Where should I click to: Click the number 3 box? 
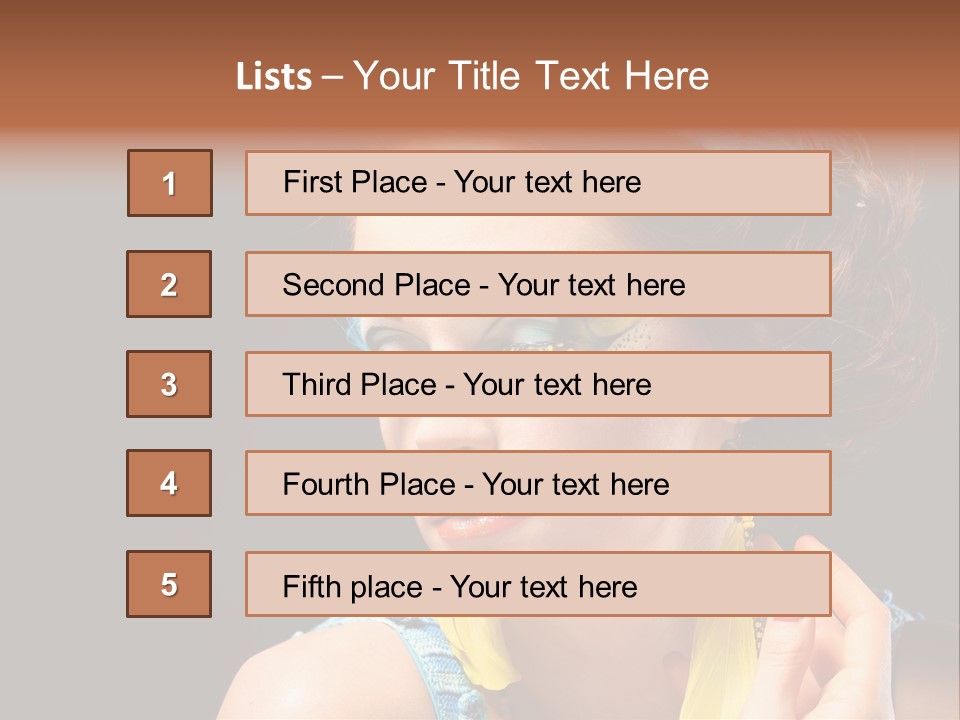(169, 384)
